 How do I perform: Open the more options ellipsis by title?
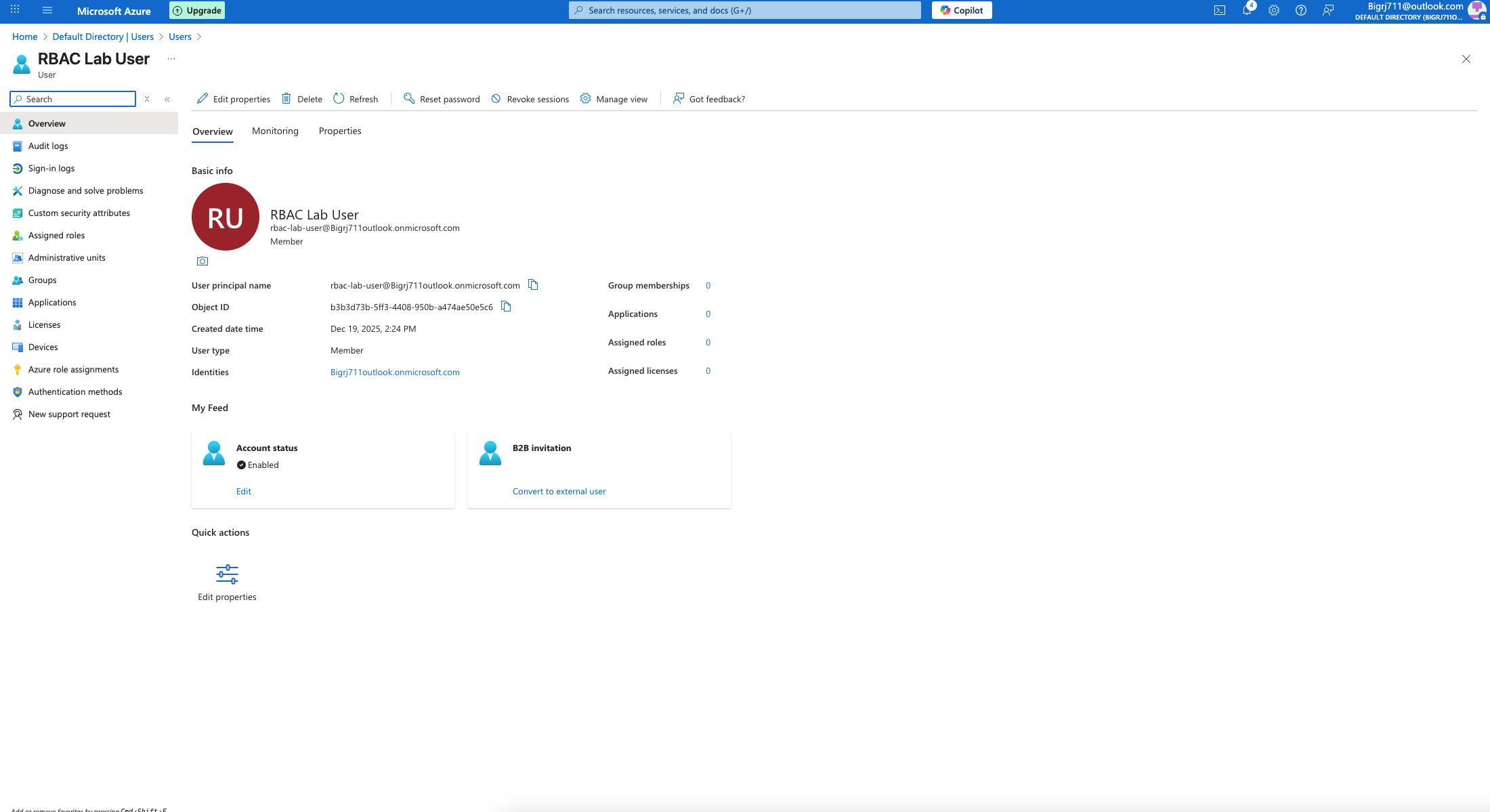click(171, 59)
